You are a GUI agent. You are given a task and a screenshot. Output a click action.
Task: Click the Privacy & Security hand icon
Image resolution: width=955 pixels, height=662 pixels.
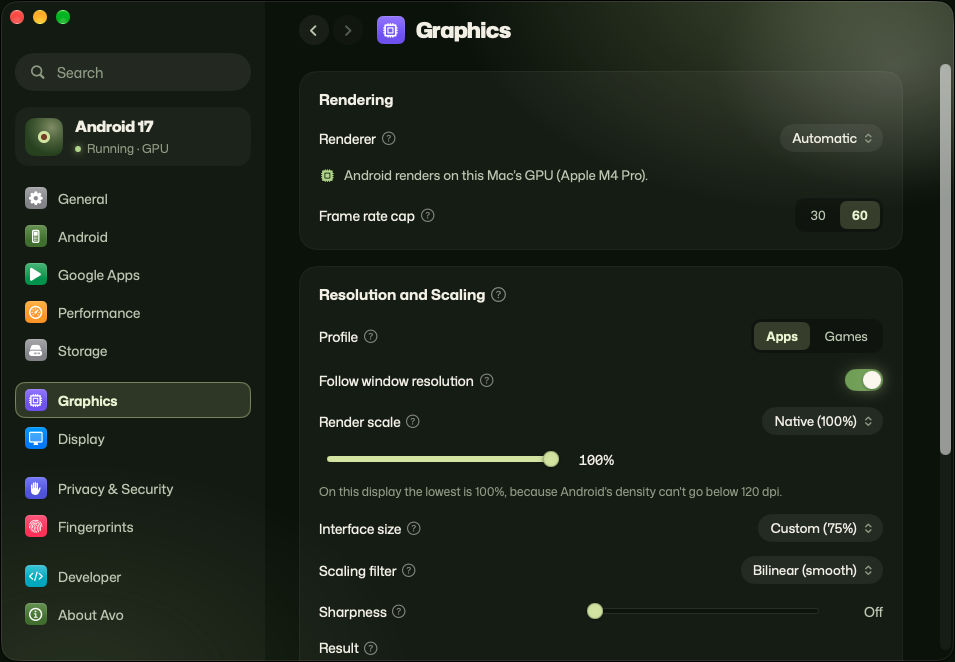[x=36, y=488]
